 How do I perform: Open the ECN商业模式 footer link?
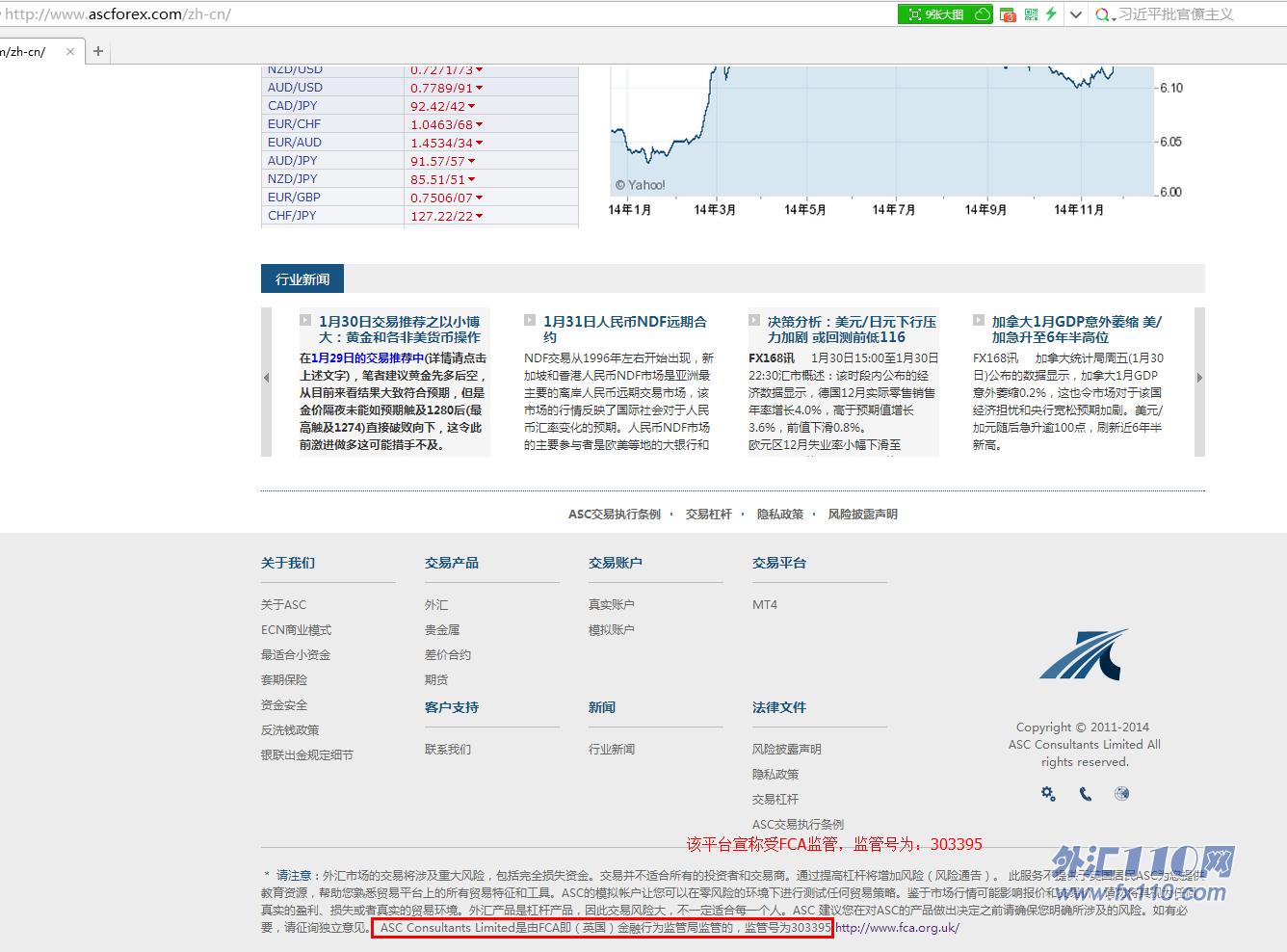click(x=296, y=630)
